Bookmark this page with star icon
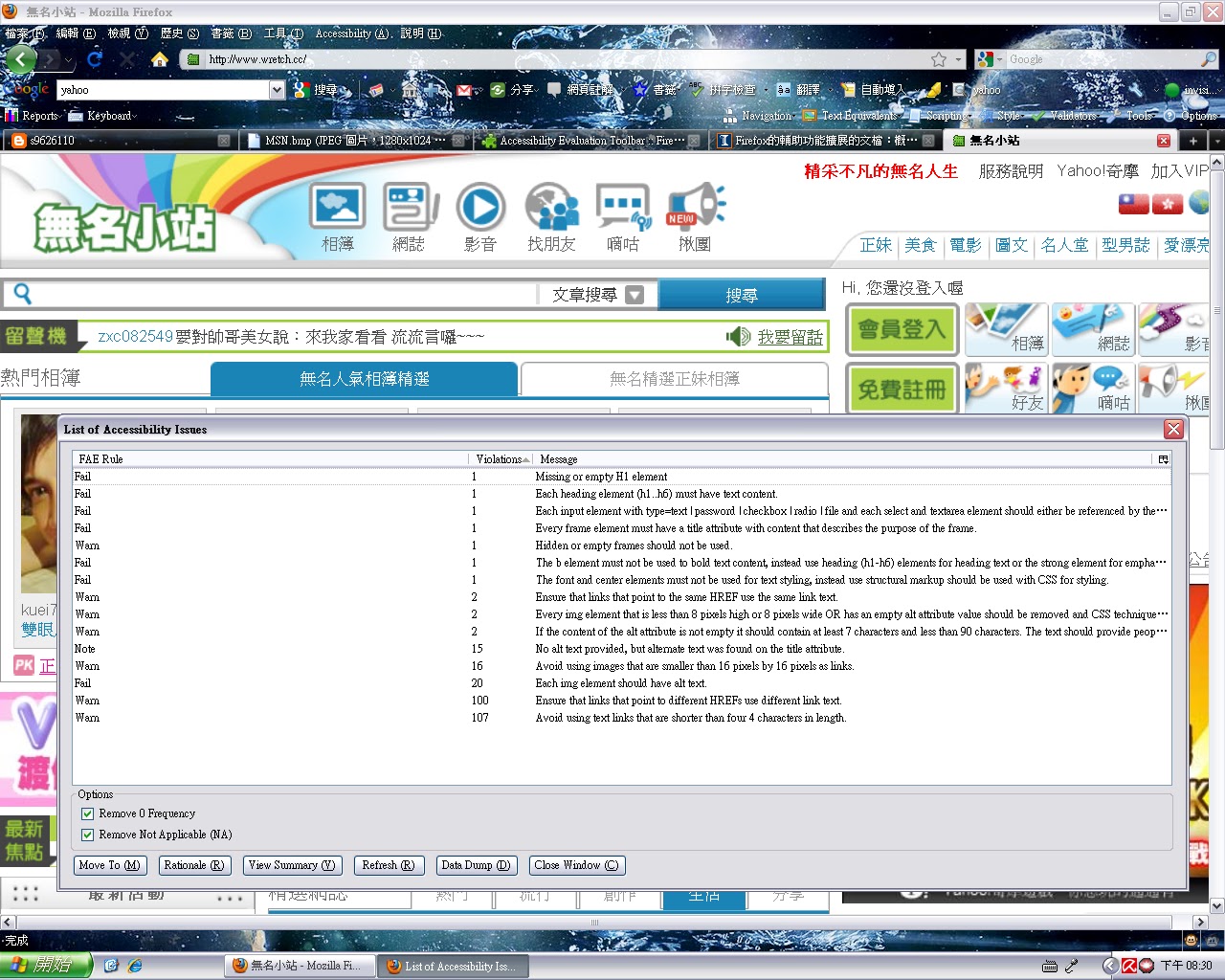 pos(939,59)
